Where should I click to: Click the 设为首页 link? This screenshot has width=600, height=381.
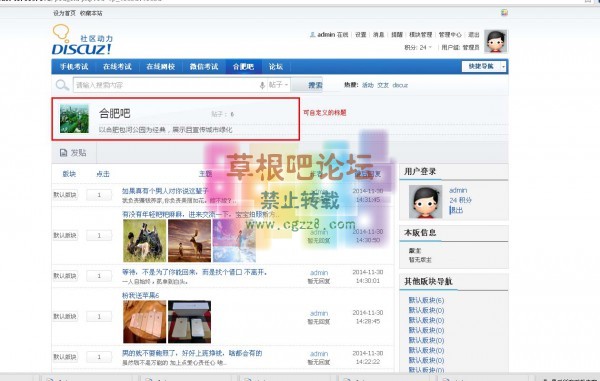click(64, 13)
